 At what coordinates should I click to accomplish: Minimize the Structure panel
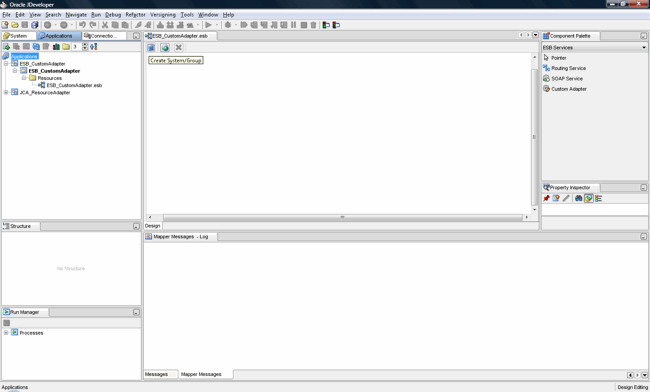[136, 226]
